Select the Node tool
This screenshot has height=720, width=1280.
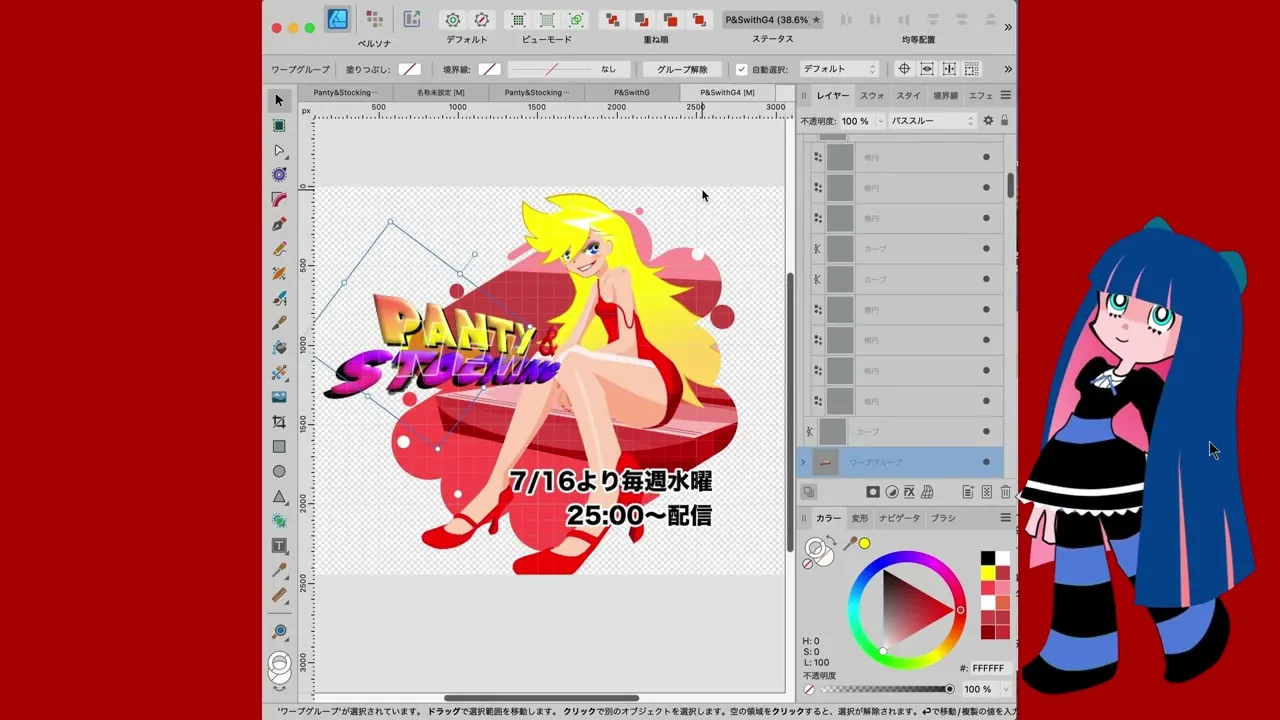pyautogui.click(x=279, y=150)
